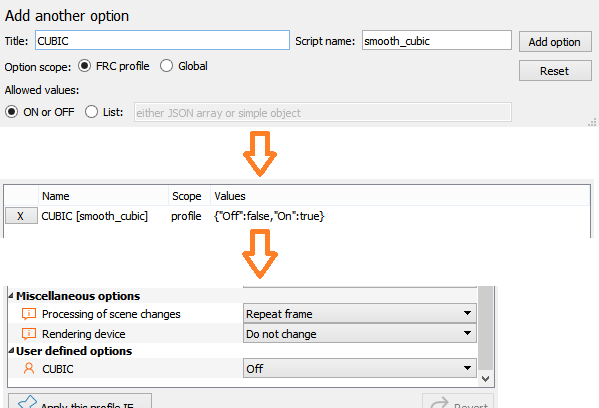The width and height of the screenshot is (599, 408).
Task: Click the Revert arrow icon
Action: pyautogui.click(x=439, y=403)
